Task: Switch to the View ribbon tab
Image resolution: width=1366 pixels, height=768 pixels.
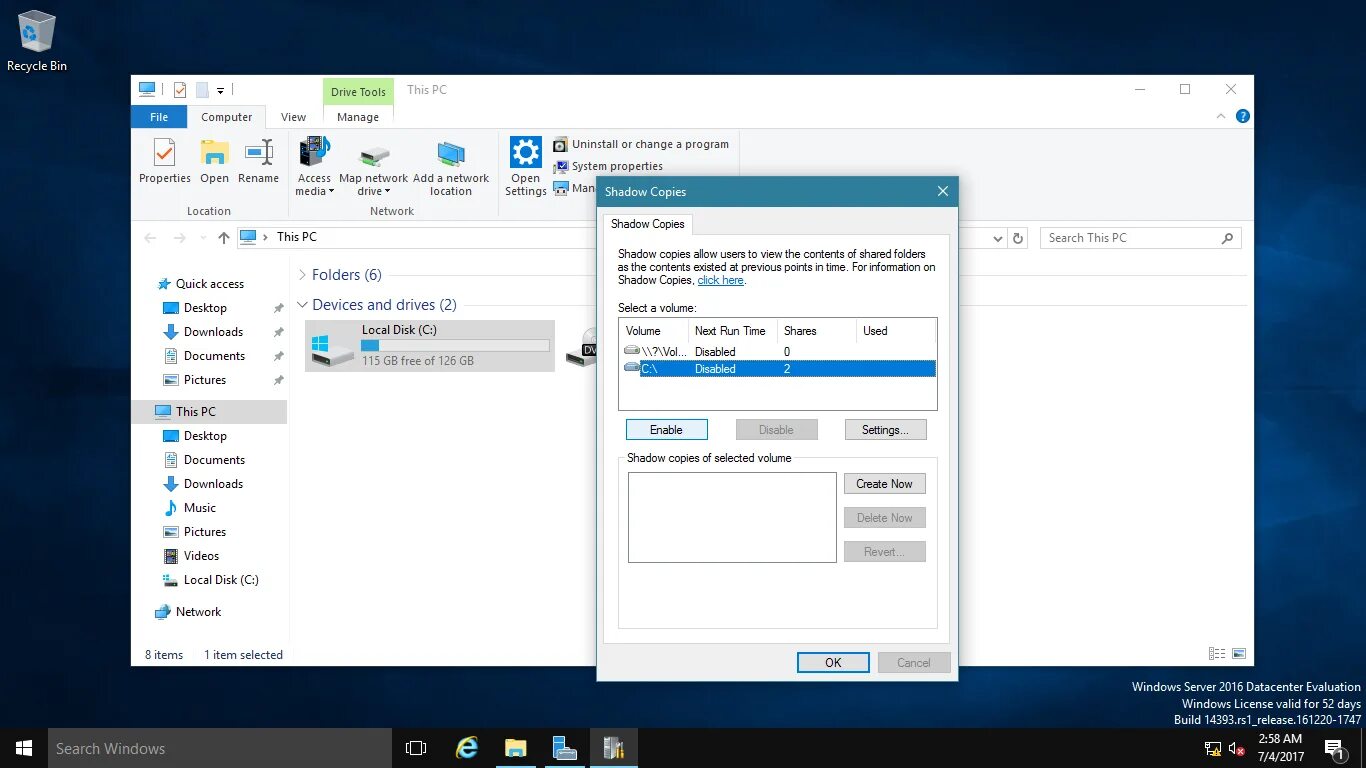Action: 293,117
